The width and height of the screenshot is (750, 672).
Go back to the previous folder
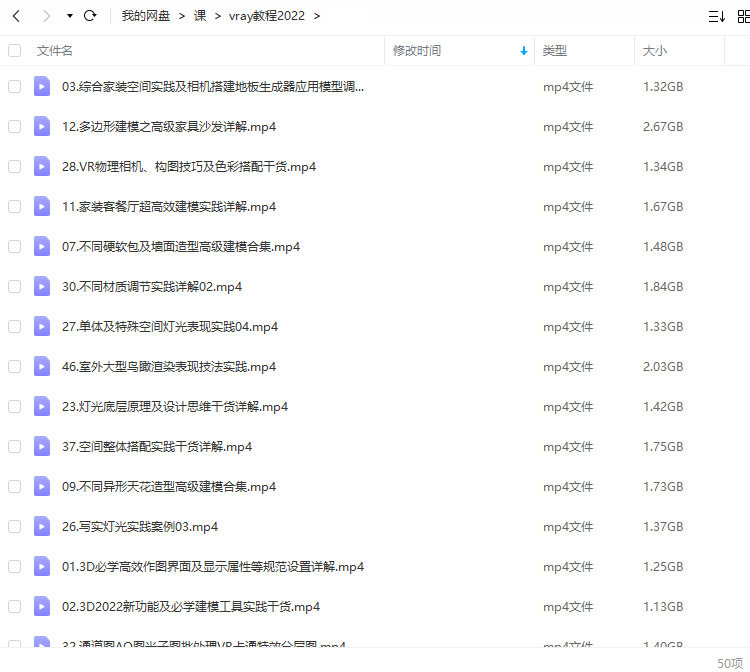16,16
